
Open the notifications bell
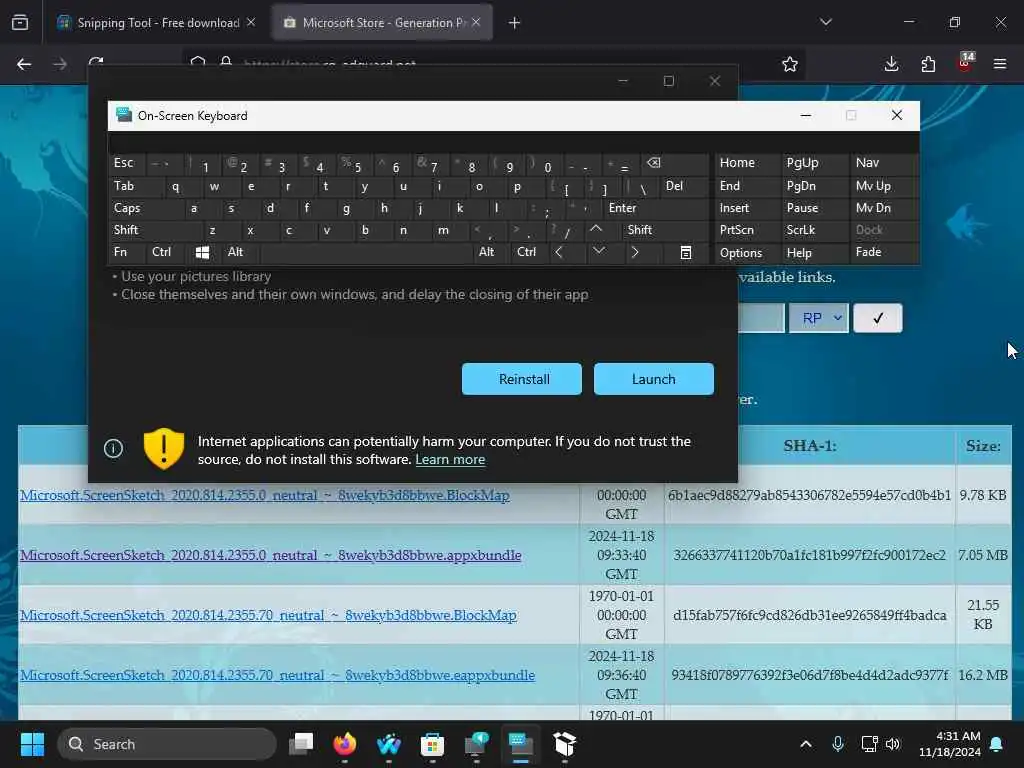click(x=997, y=744)
